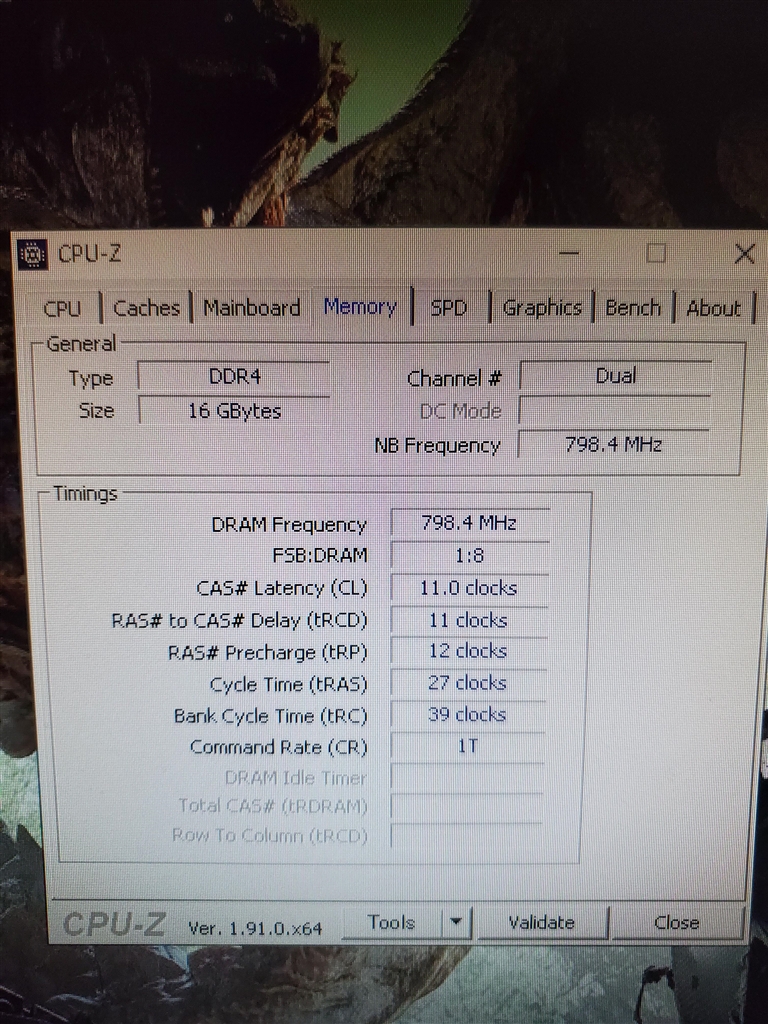Open the About tab

pos(713,308)
